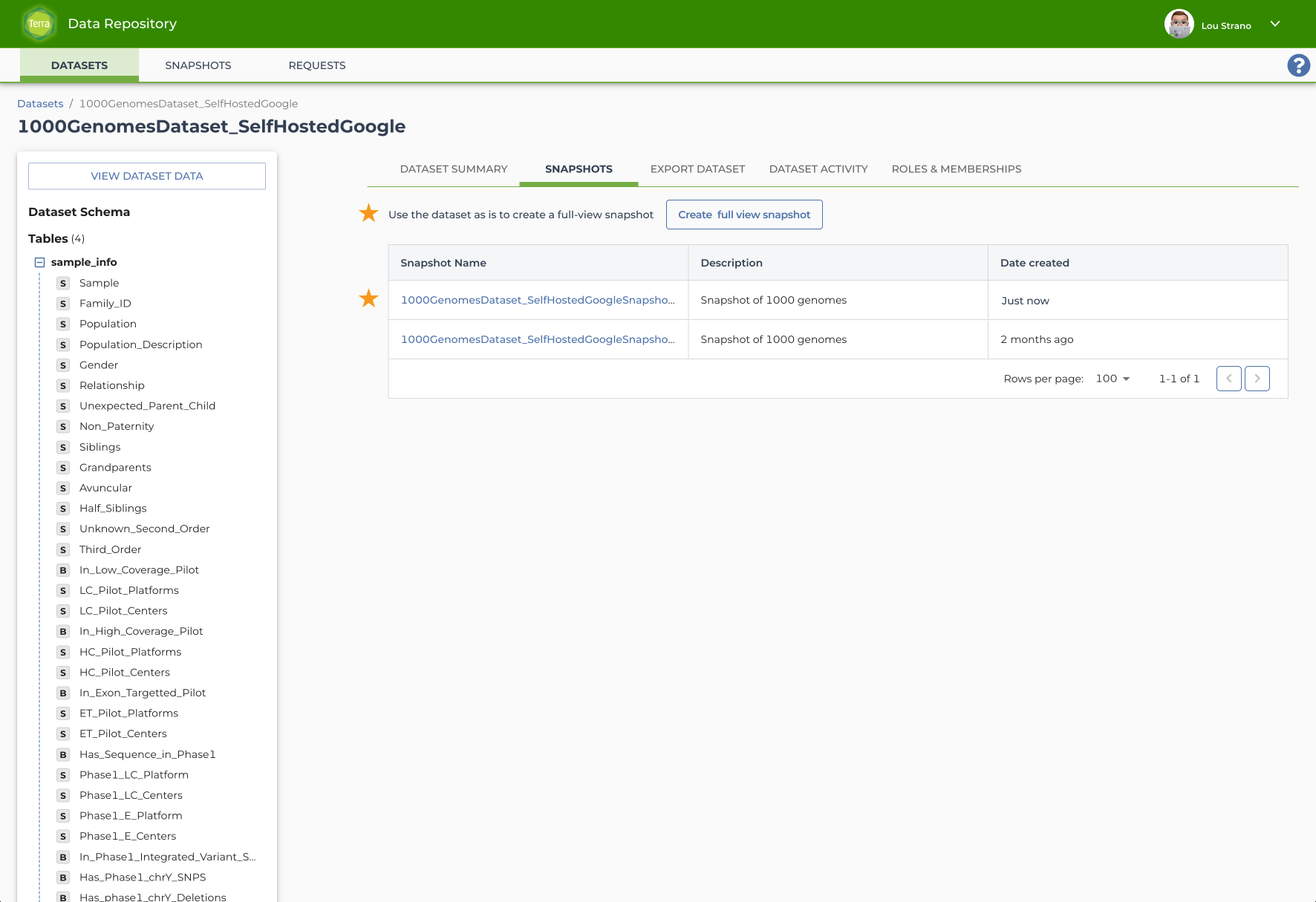Click the B type icon for In_Low_Coverage_Pilot
Image resolution: width=1316 pixels, height=902 pixels.
[x=63, y=570]
